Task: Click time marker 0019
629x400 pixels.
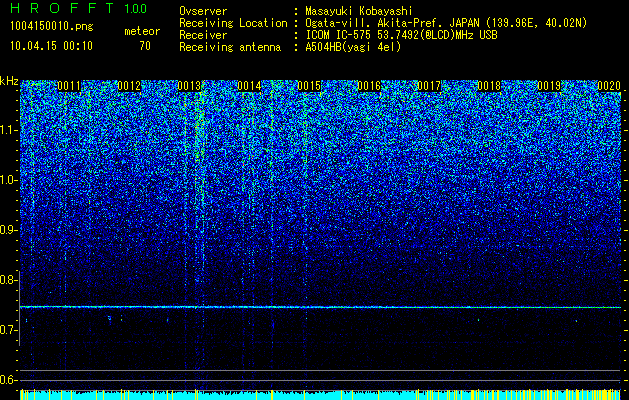Action: pos(549,86)
